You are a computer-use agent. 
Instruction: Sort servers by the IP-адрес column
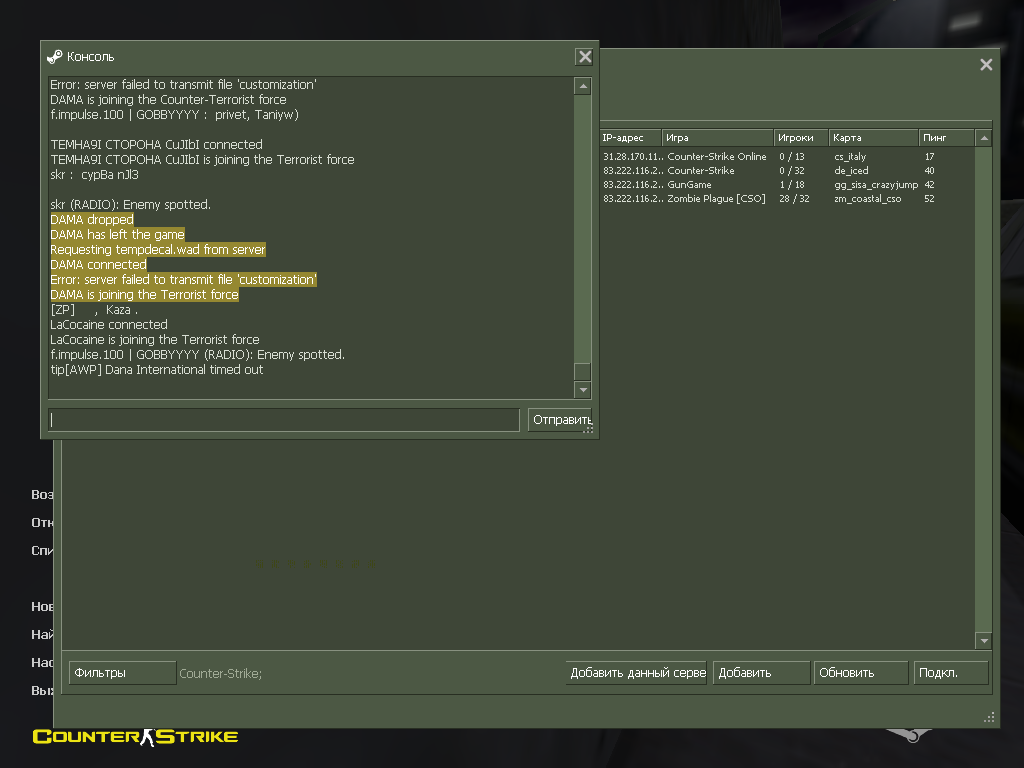coord(630,138)
